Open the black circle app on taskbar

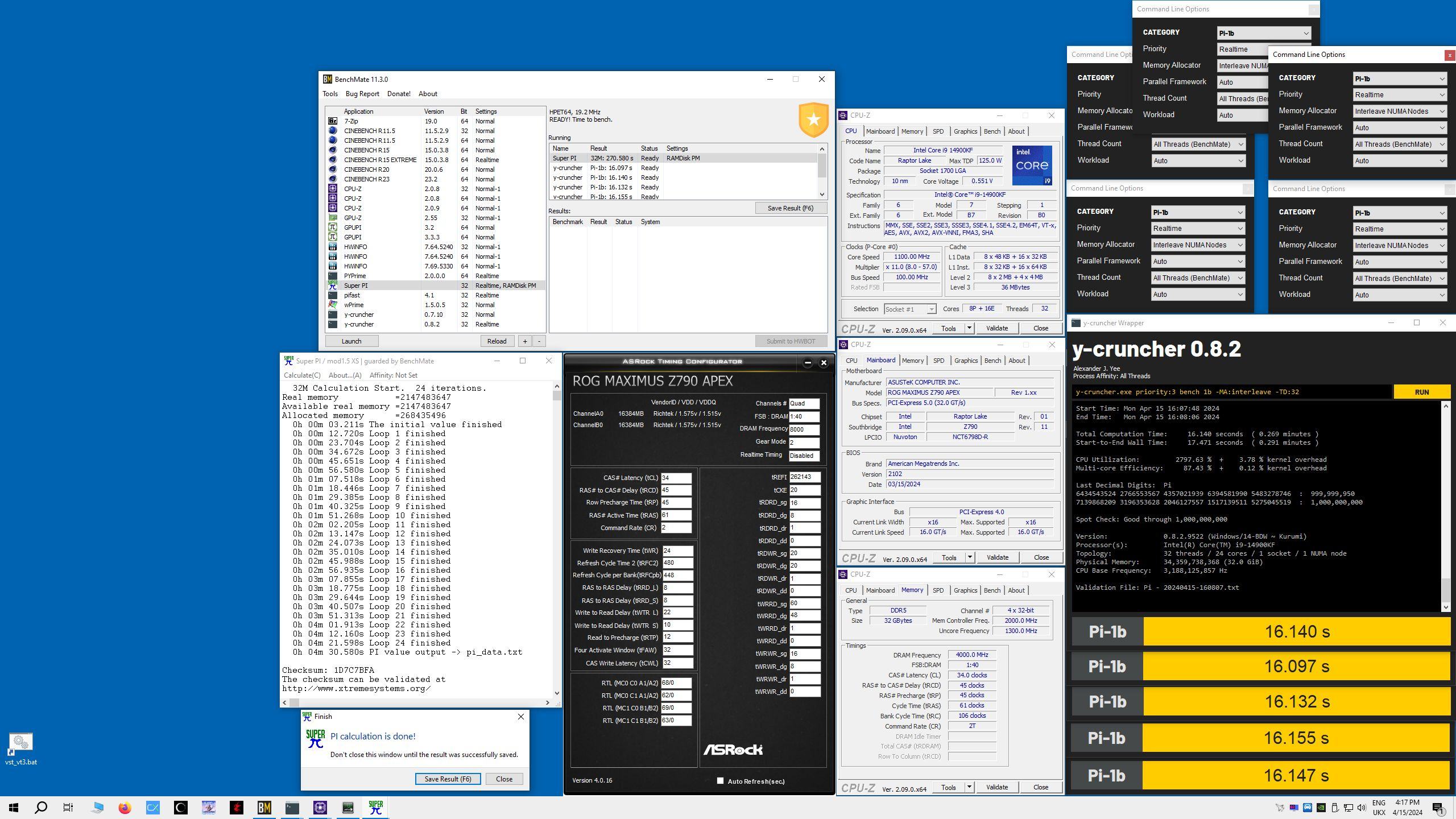pyautogui.click(x=180, y=808)
